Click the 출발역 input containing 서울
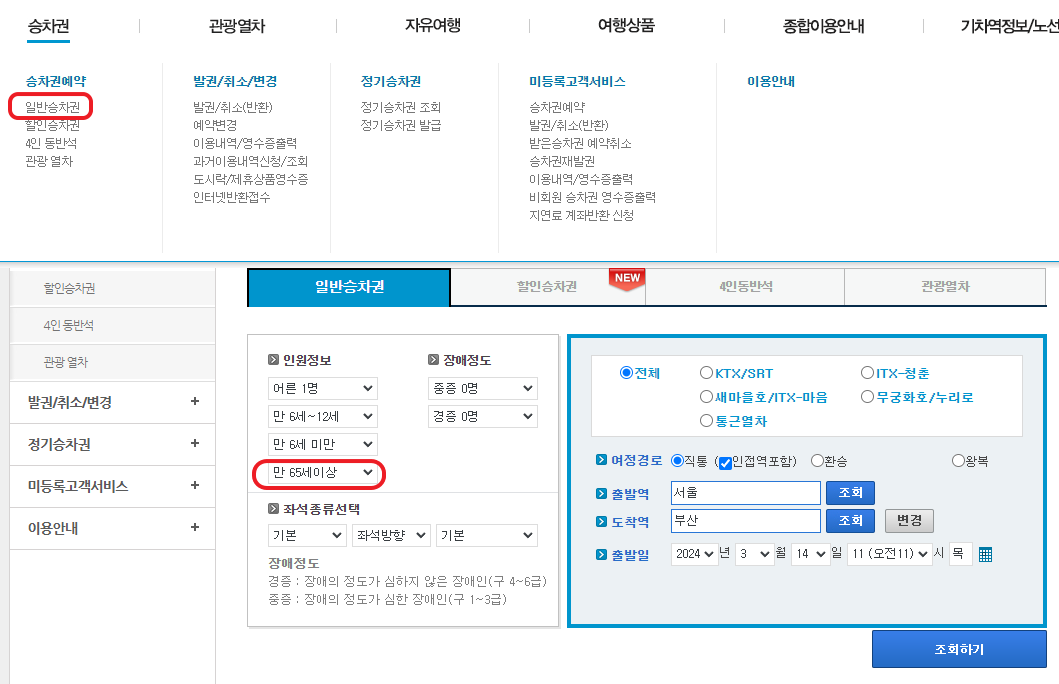 [x=746, y=493]
